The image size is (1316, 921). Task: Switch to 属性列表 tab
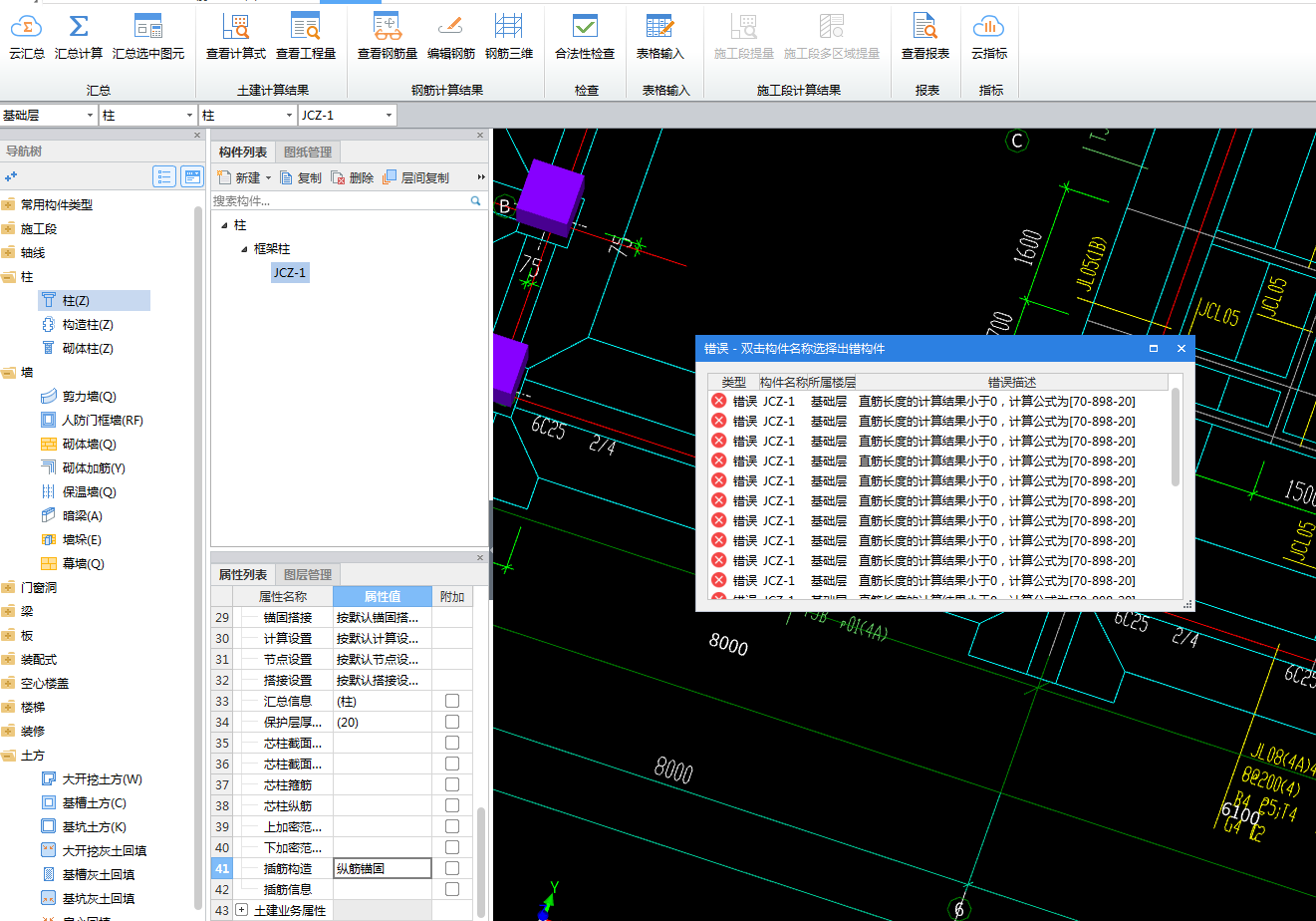(243, 575)
